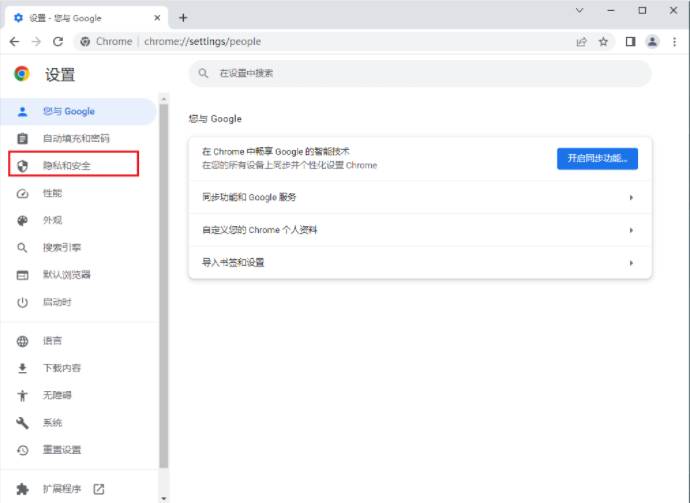Open 性能 settings section
The image size is (690, 503).
point(78,193)
